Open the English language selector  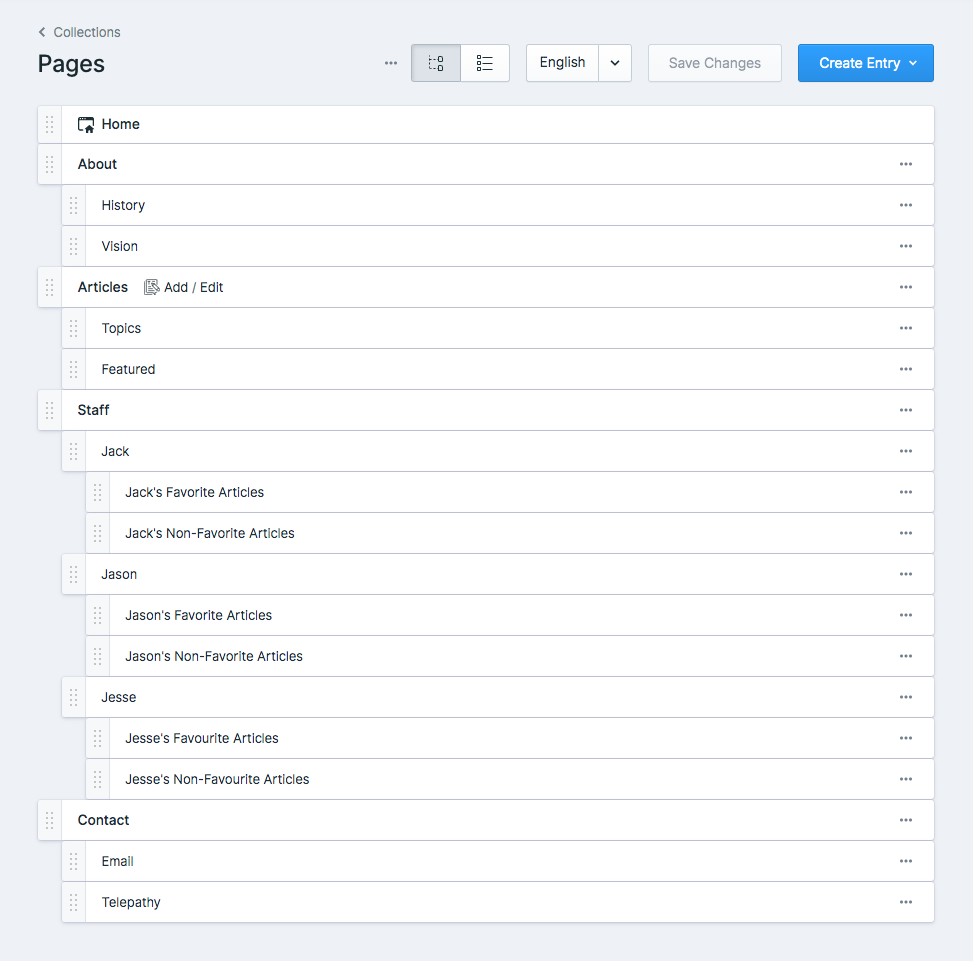click(563, 62)
